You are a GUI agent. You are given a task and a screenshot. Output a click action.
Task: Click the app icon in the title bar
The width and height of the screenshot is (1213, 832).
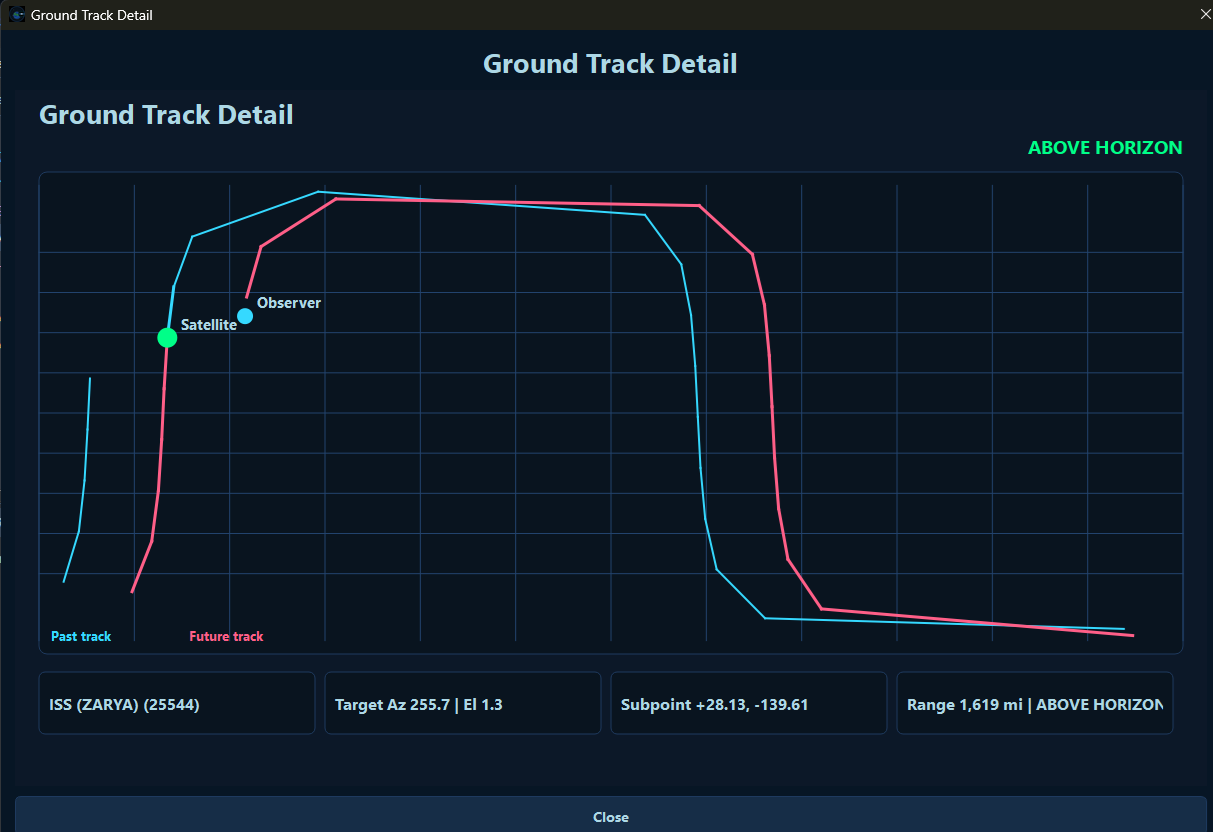(17, 15)
